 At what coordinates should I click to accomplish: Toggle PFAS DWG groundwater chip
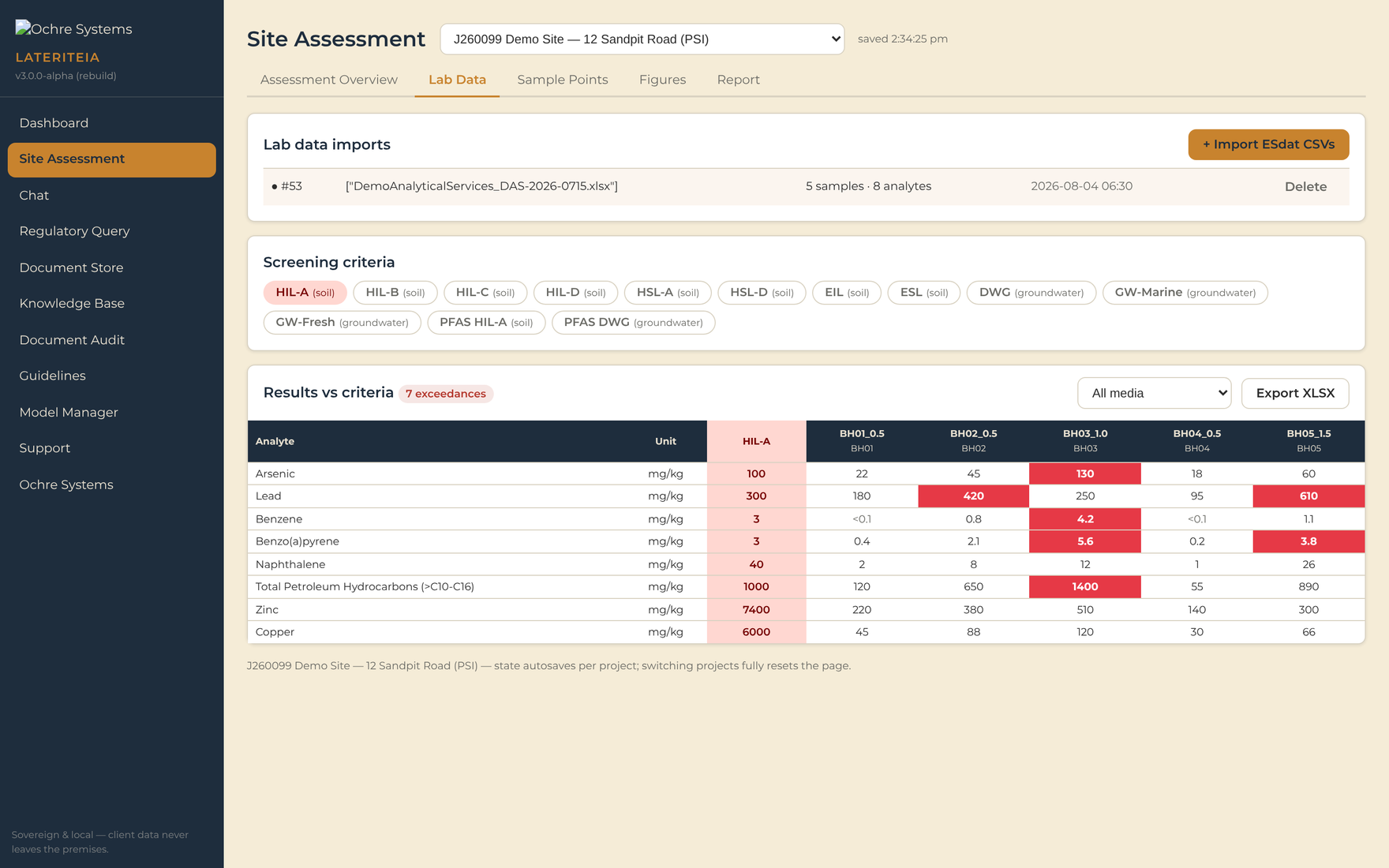633,323
